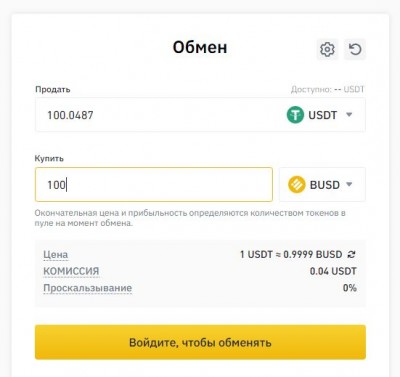Click the green Tether USDT coin logo
This screenshot has height=377, width=400.
295,115
